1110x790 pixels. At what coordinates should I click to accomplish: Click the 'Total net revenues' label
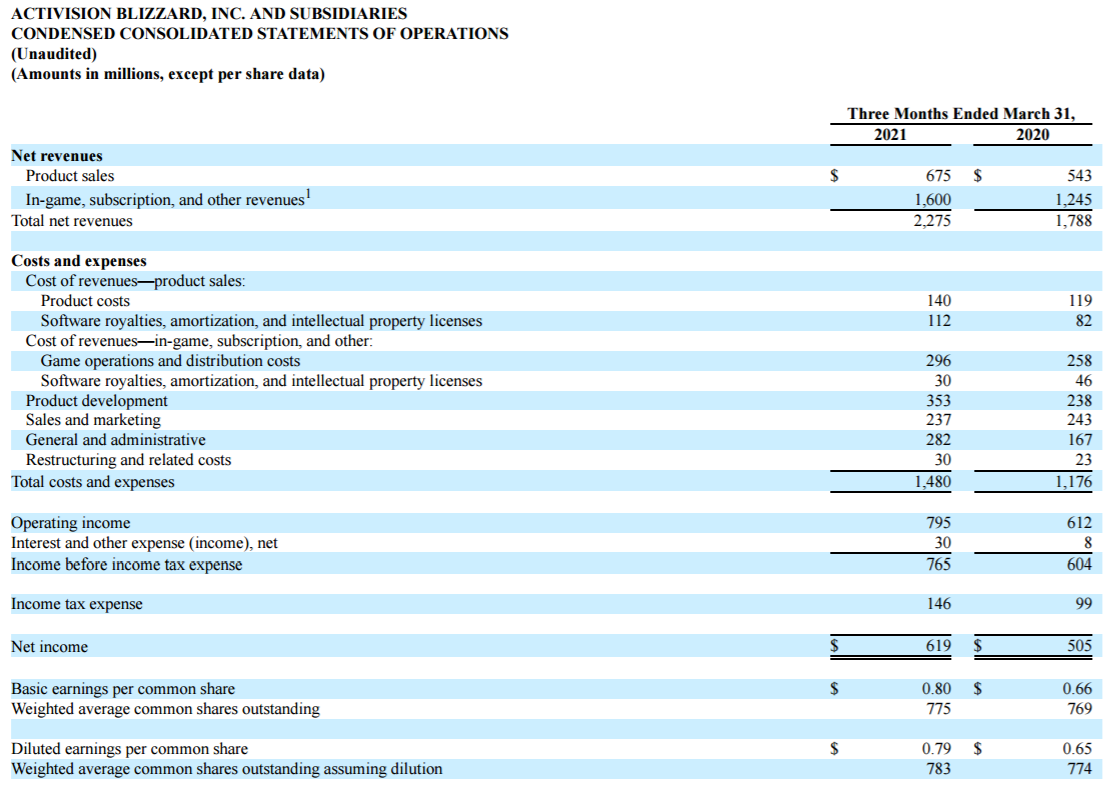[71, 221]
